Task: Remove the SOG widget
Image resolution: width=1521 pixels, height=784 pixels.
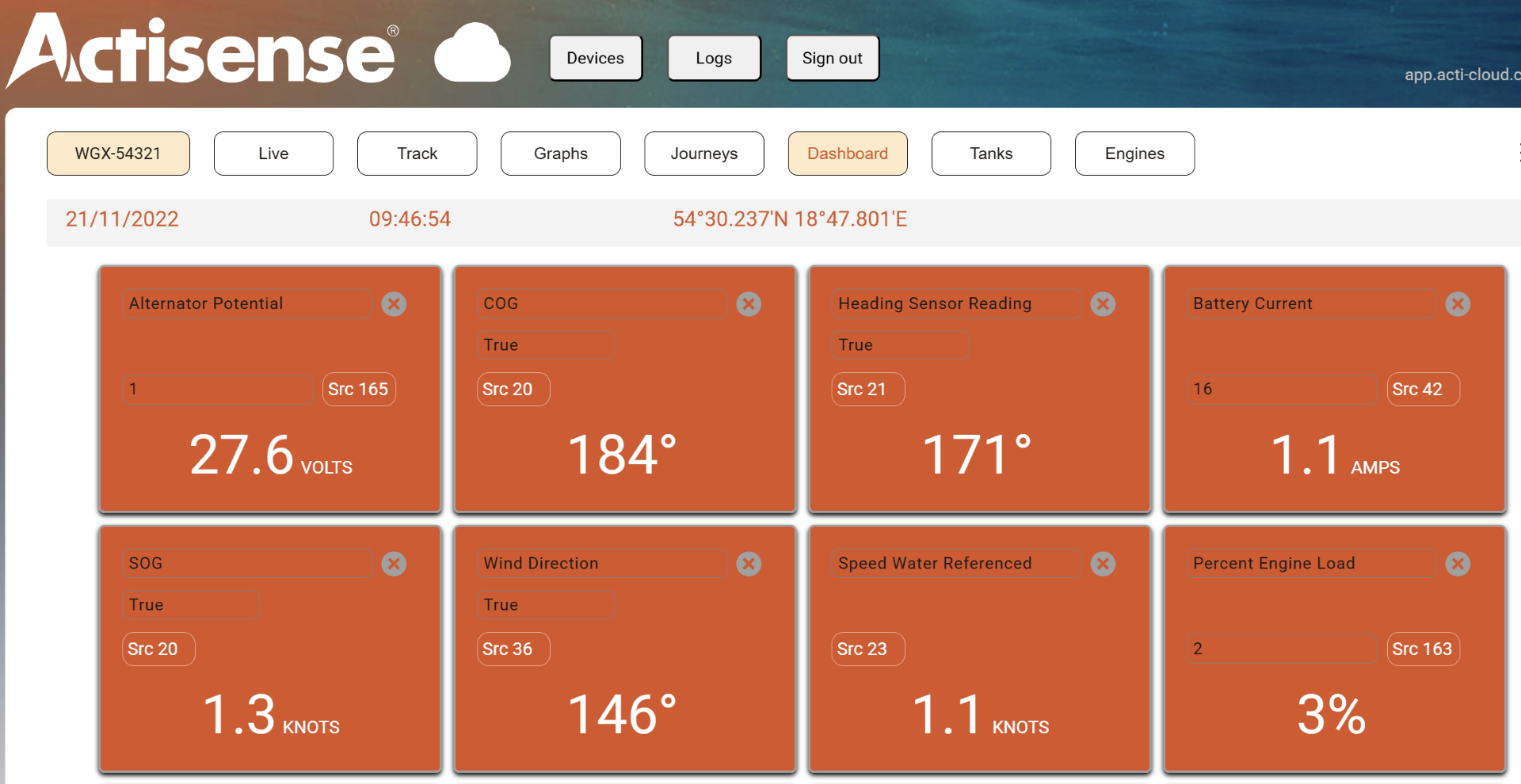Action: [x=394, y=564]
